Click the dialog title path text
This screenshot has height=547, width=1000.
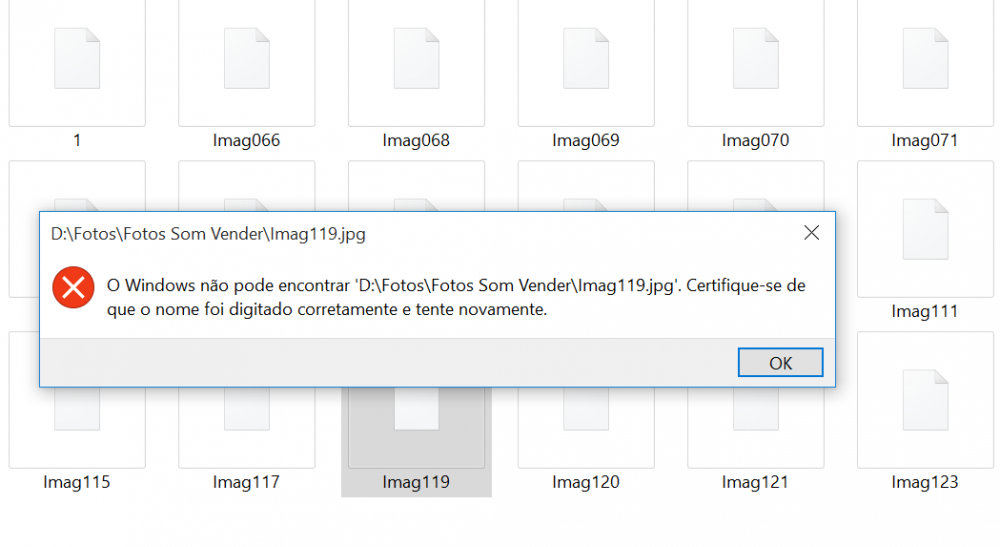pyautogui.click(x=208, y=235)
